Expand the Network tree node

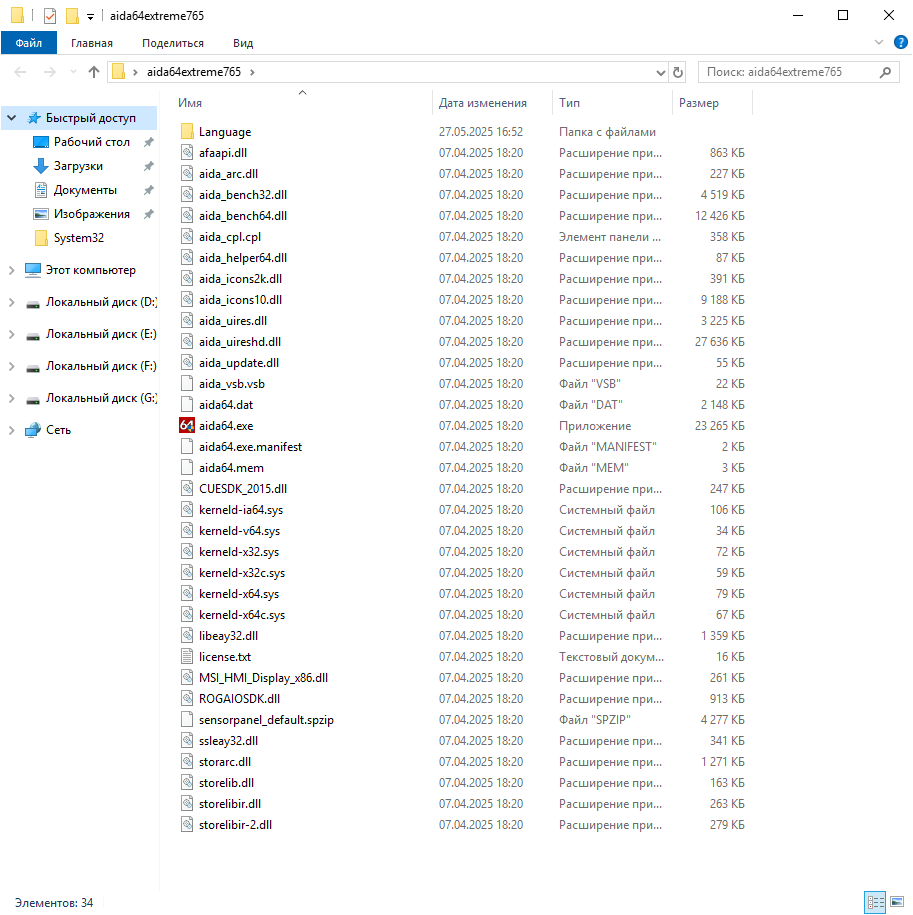(x=11, y=430)
